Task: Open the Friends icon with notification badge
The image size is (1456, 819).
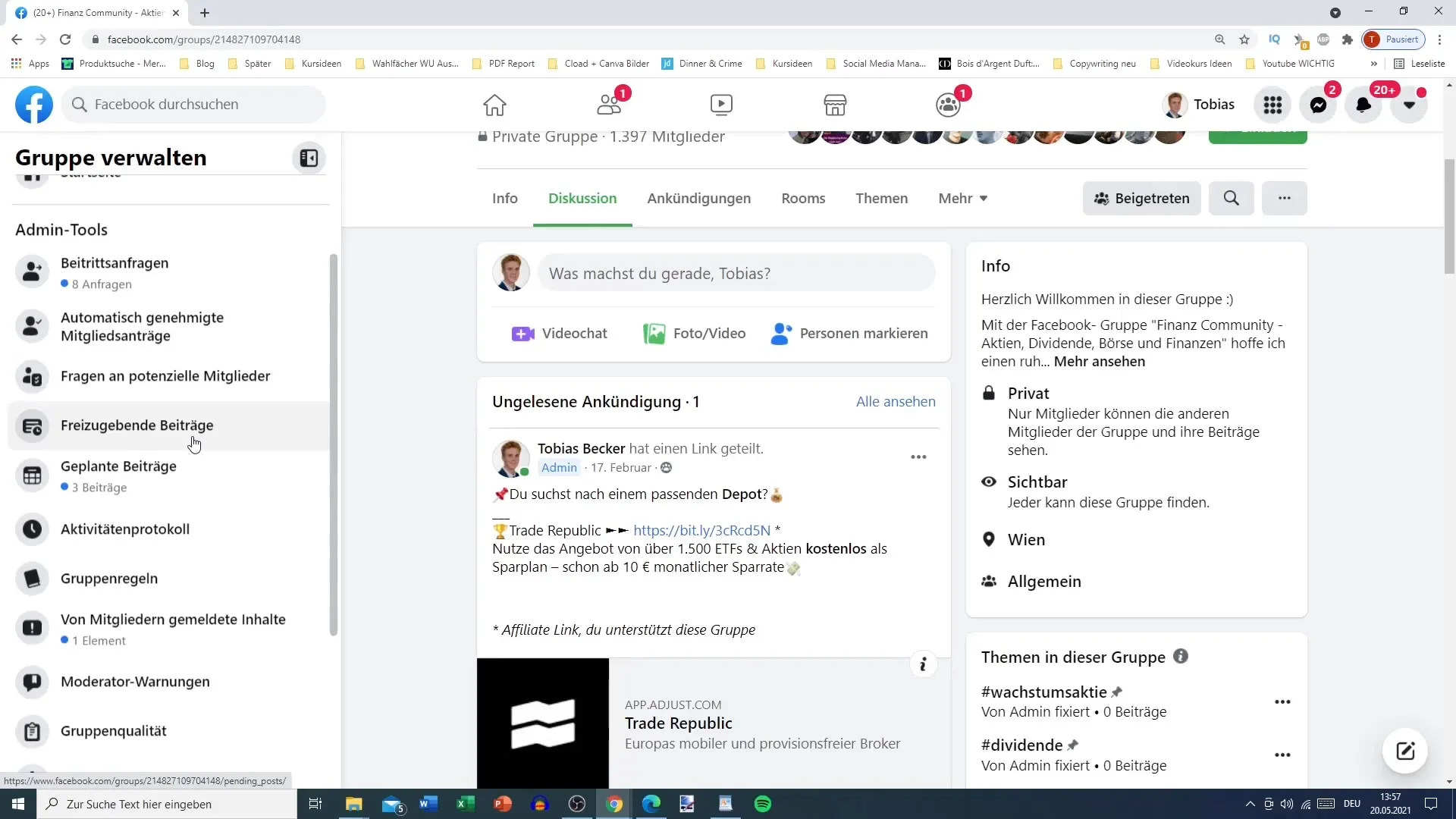Action: click(x=609, y=105)
